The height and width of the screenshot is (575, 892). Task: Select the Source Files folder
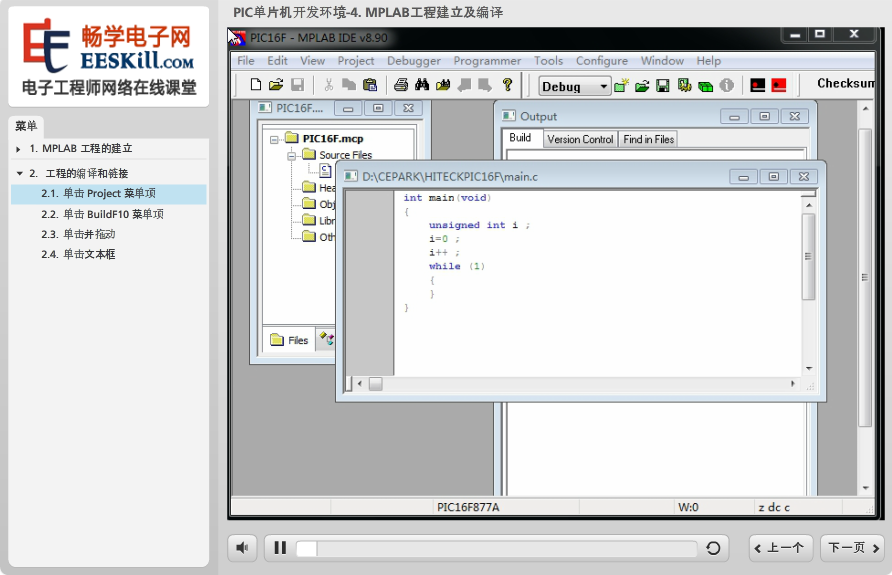[345, 155]
